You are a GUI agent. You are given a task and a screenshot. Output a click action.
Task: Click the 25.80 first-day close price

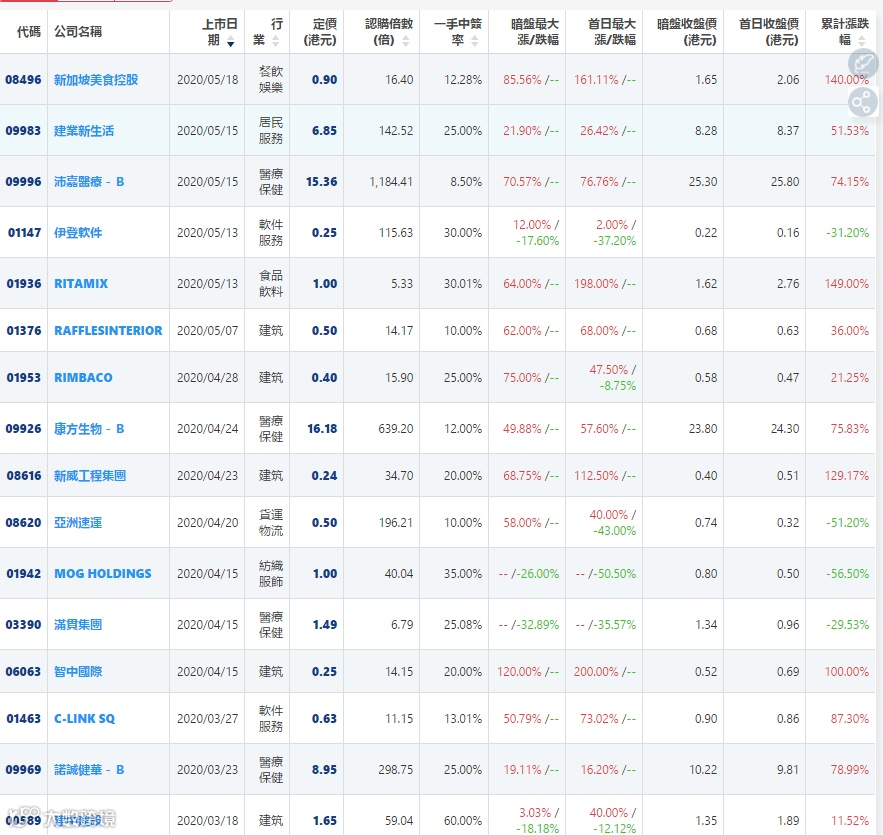(785, 182)
